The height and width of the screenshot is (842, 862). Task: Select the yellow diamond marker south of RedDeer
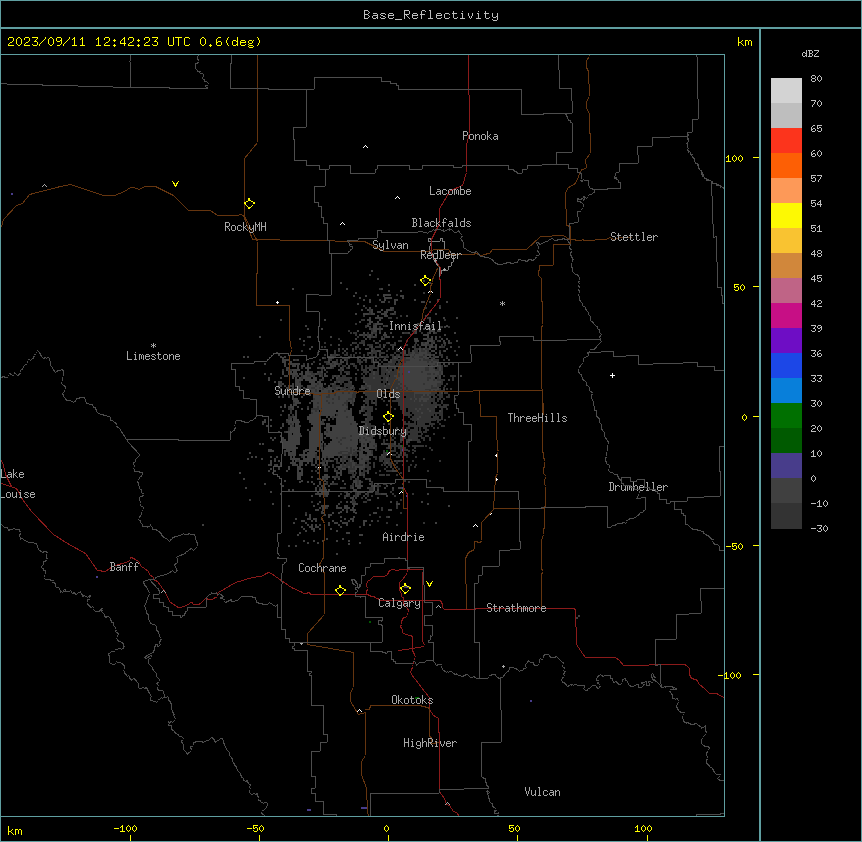(425, 281)
